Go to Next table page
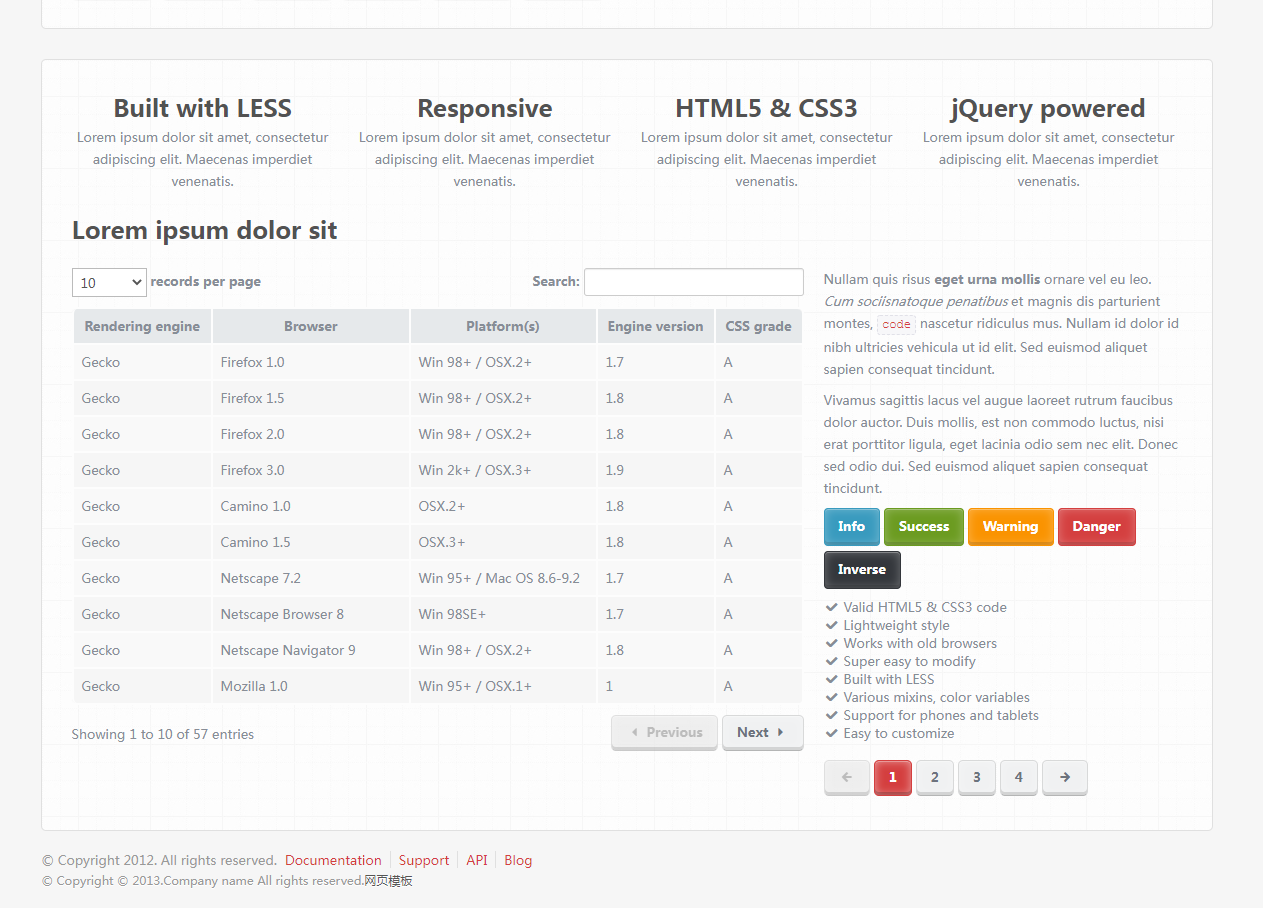This screenshot has width=1263, height=908. pos(762,732)
